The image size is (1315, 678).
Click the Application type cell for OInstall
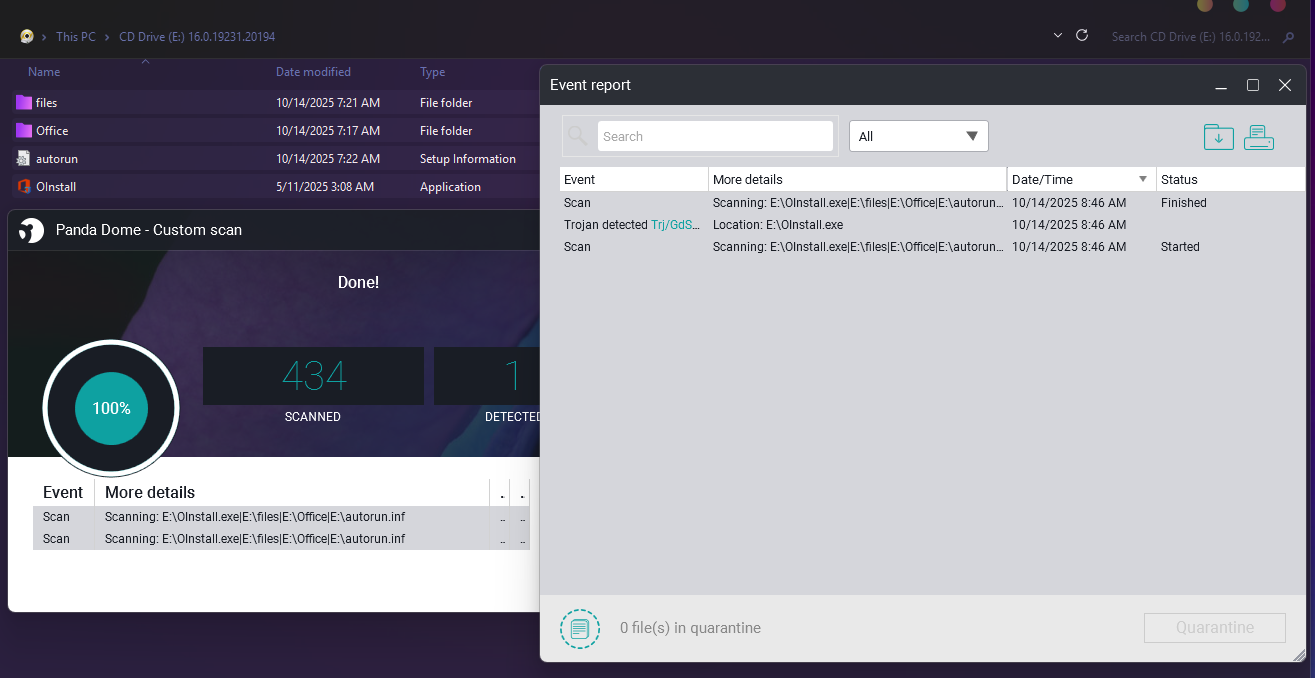450,186
